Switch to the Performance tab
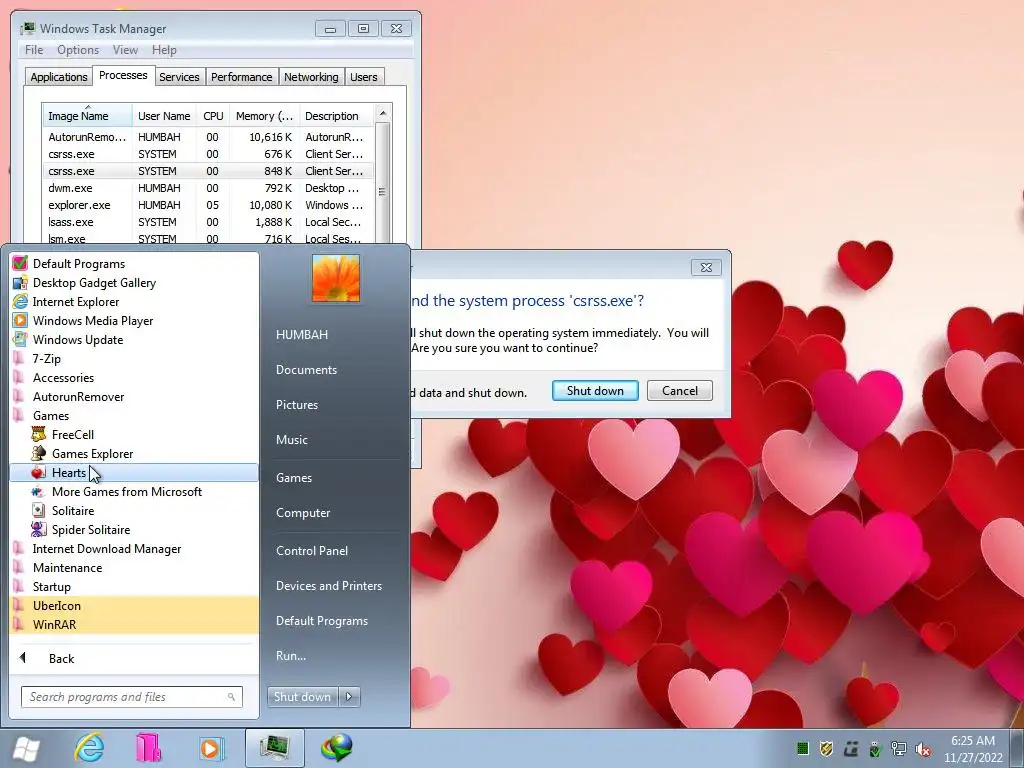Image resolution: width=1024 pixels, height=768 pixels. 241,77
